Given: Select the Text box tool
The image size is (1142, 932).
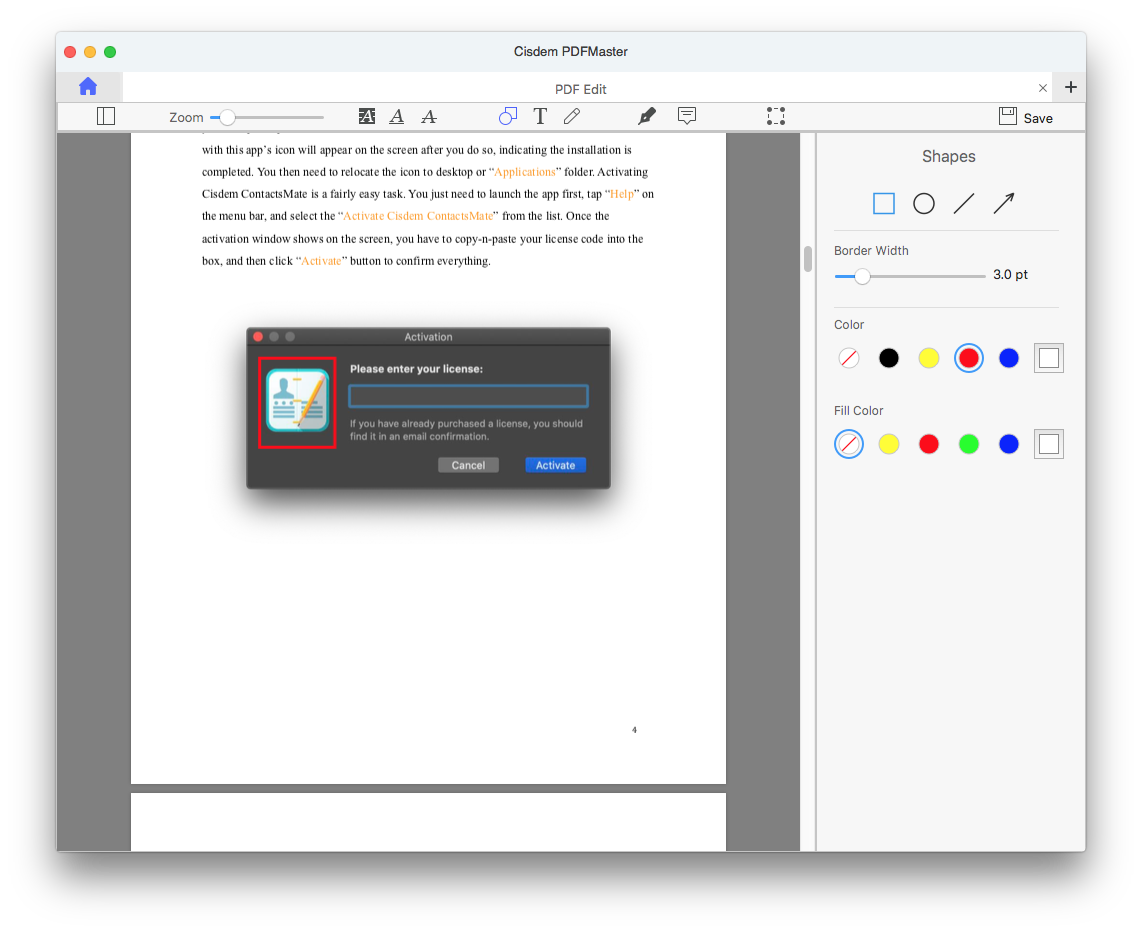Looking at the screenshot, I should pos(540,116).
